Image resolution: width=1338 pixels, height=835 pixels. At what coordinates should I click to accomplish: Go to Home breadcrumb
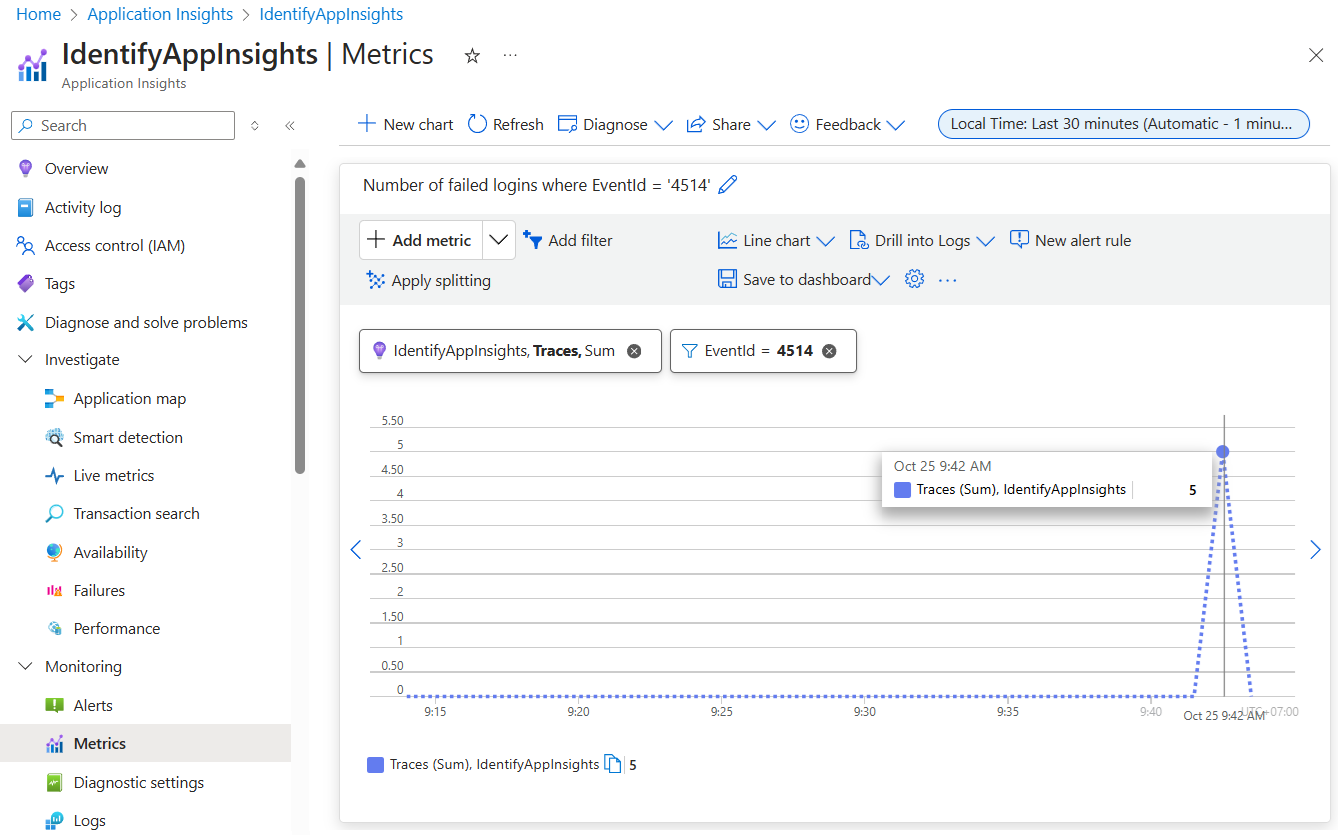coord(38,14)
